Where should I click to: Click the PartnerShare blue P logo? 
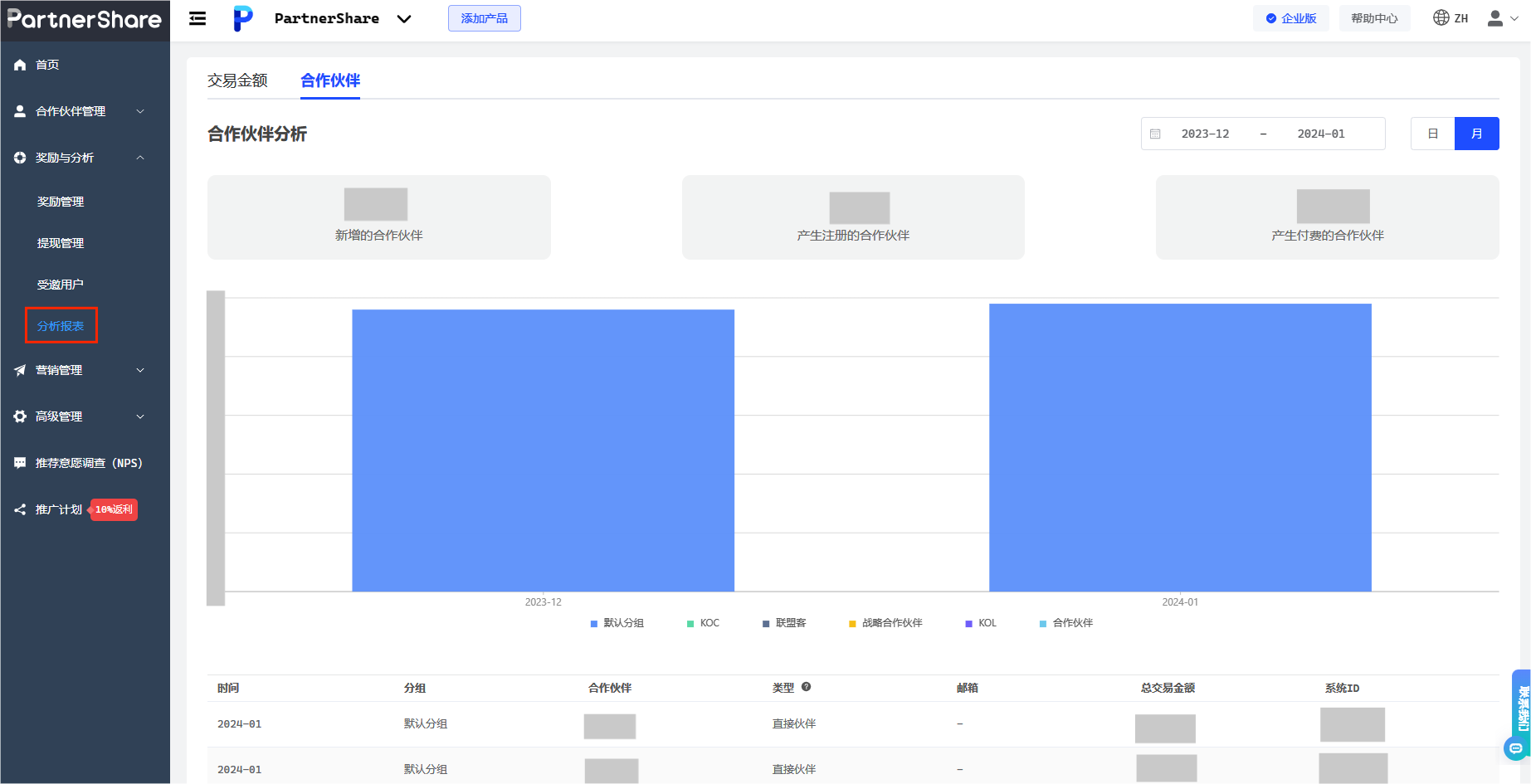coord(242,18)
